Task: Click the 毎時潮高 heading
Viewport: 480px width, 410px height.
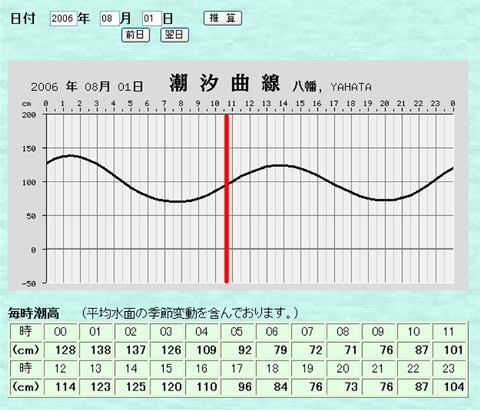Action: [34, 313]
